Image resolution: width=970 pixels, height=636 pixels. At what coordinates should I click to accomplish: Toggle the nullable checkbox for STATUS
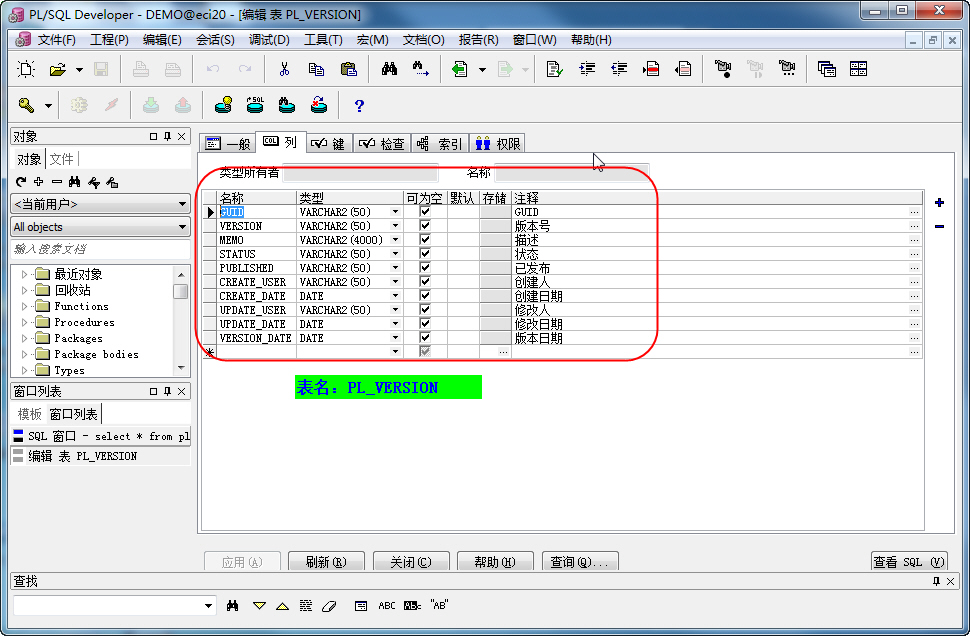click(425, 254)
